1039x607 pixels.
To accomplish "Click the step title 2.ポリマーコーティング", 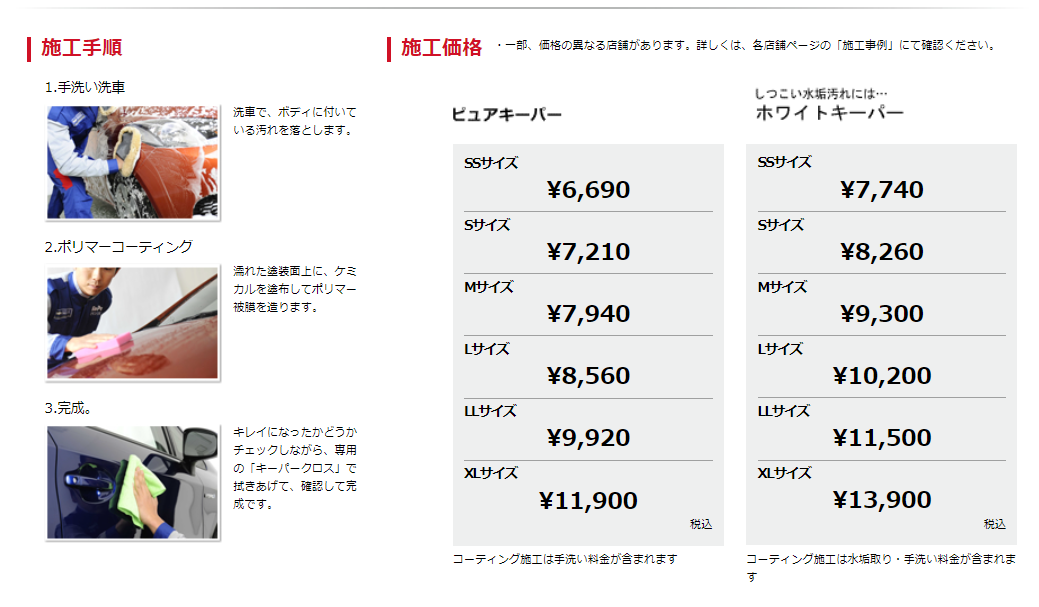I will (118, 247).
